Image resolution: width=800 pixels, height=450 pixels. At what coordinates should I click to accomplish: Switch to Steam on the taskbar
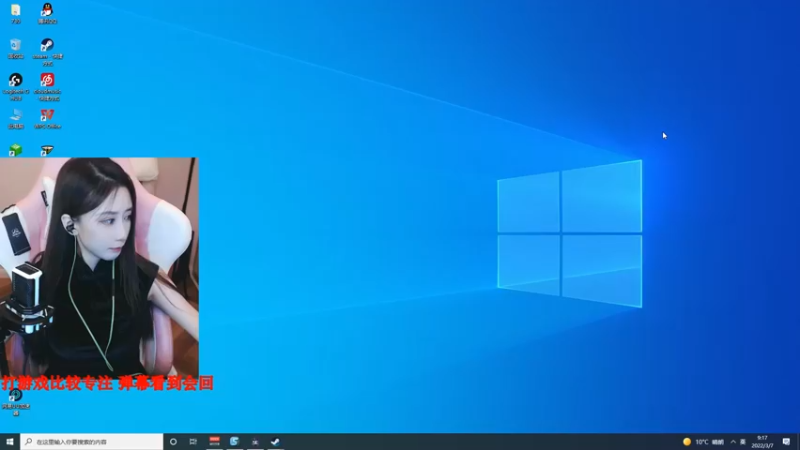click(x=276, y=442)
